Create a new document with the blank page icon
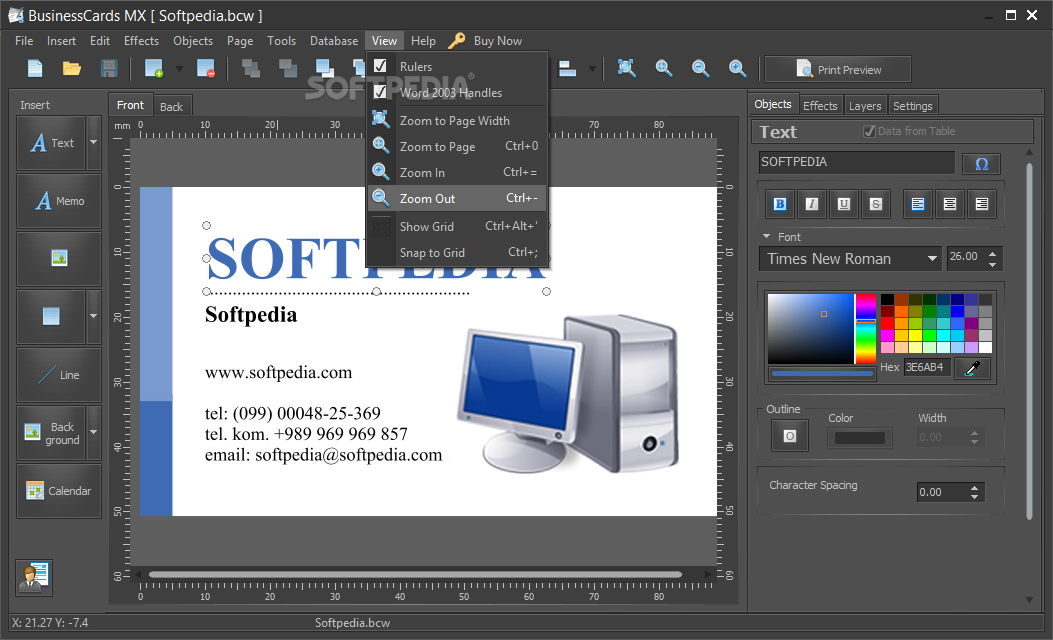This screenshot has height=640, width=1053. [35, 68]
